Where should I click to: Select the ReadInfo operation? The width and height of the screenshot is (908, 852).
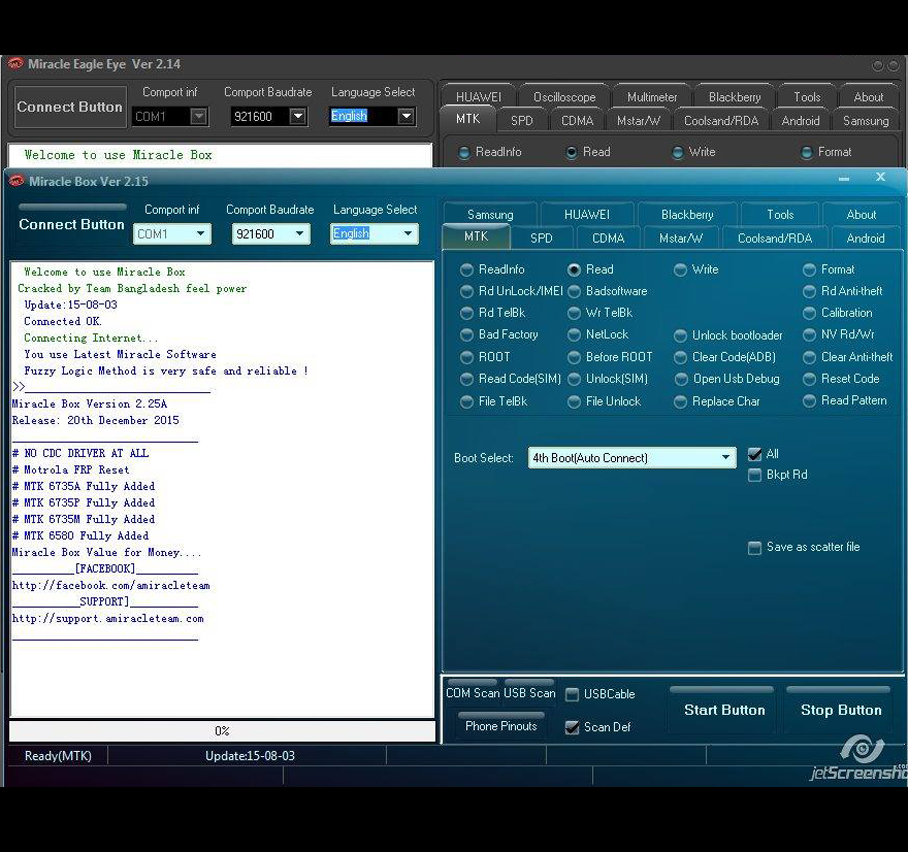[x=466, y=269]
